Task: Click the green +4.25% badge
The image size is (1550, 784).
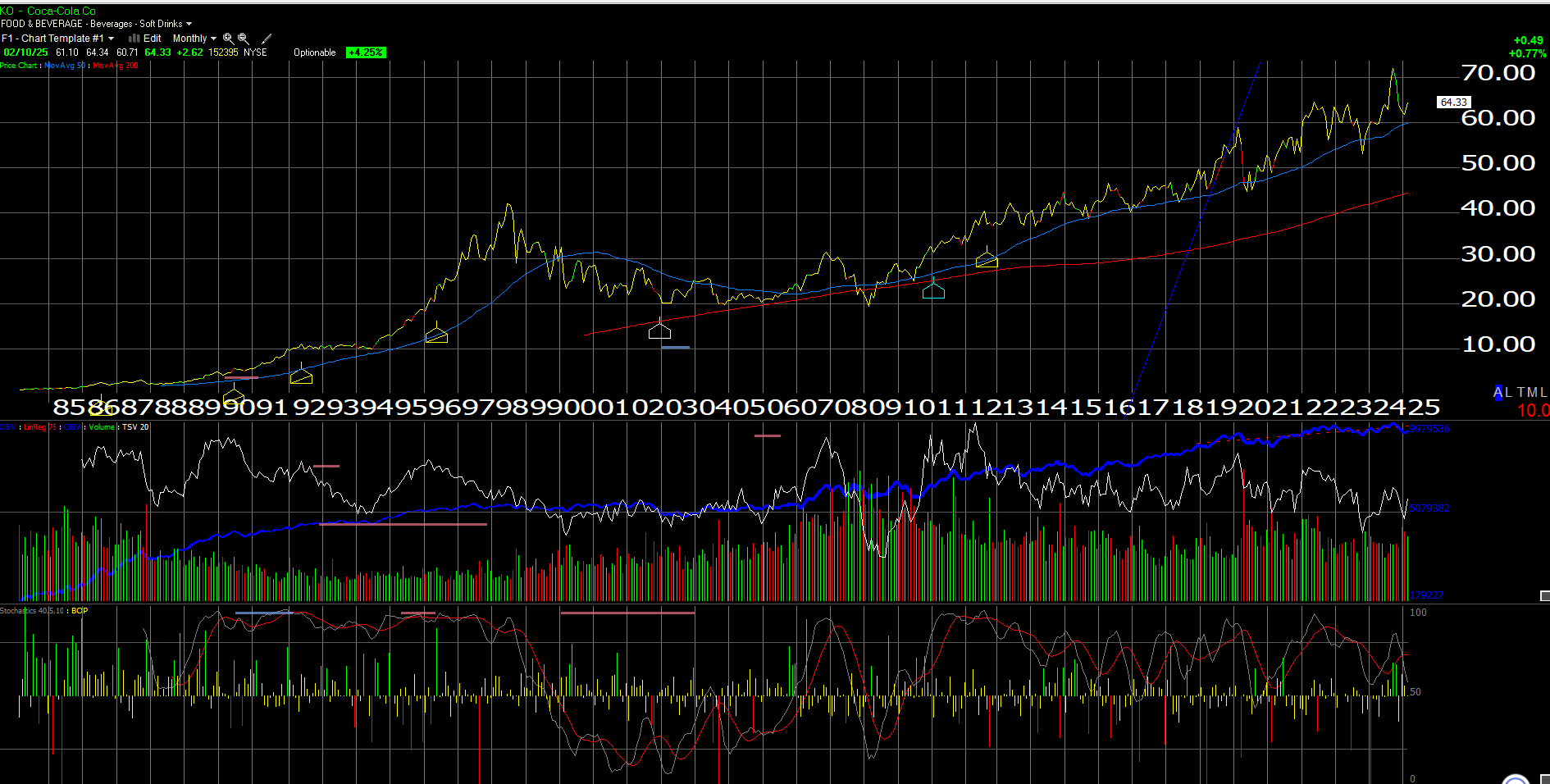Action: click(x=366, y=52)
